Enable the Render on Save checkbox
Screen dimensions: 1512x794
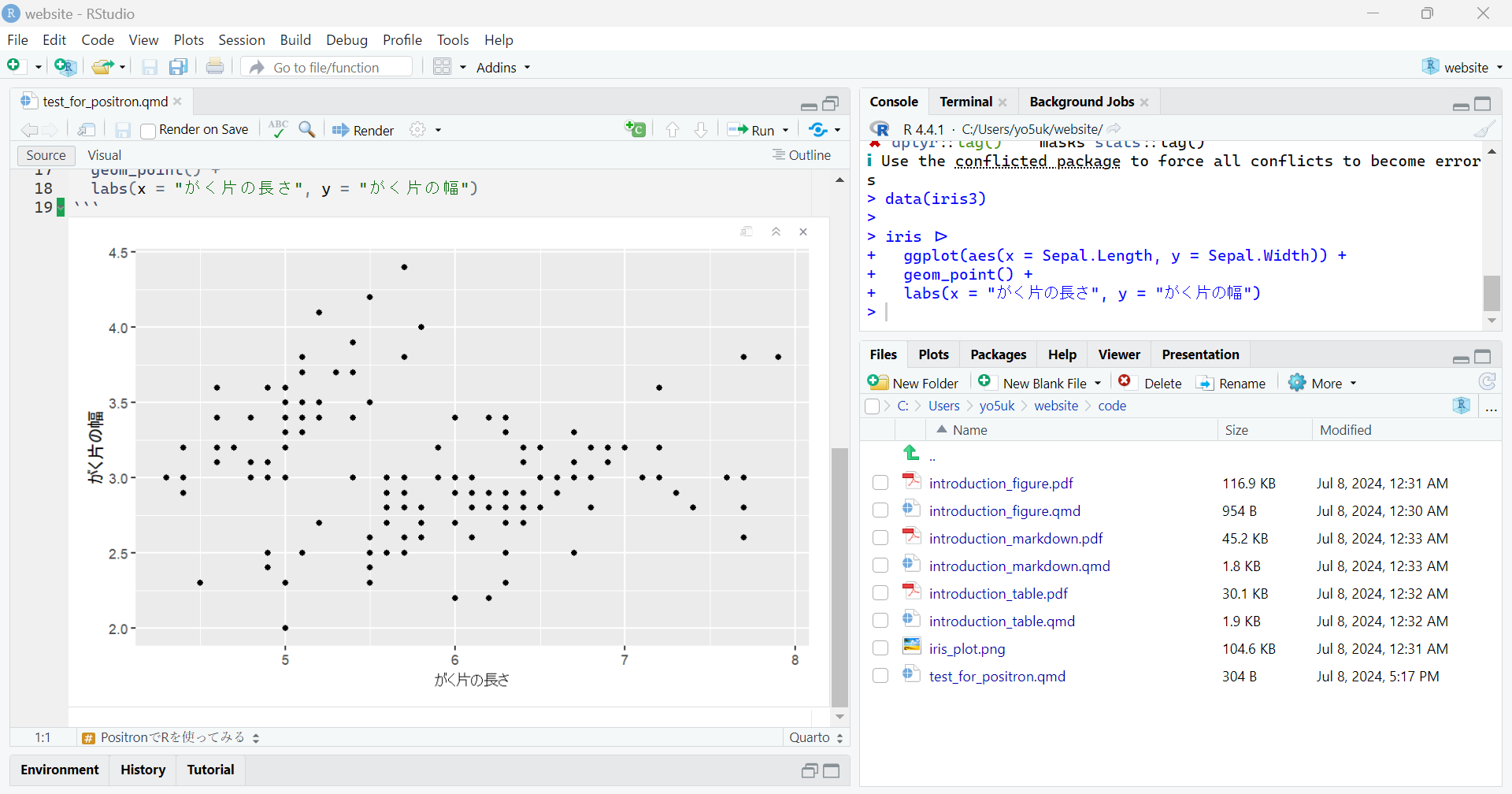point(148,131)
